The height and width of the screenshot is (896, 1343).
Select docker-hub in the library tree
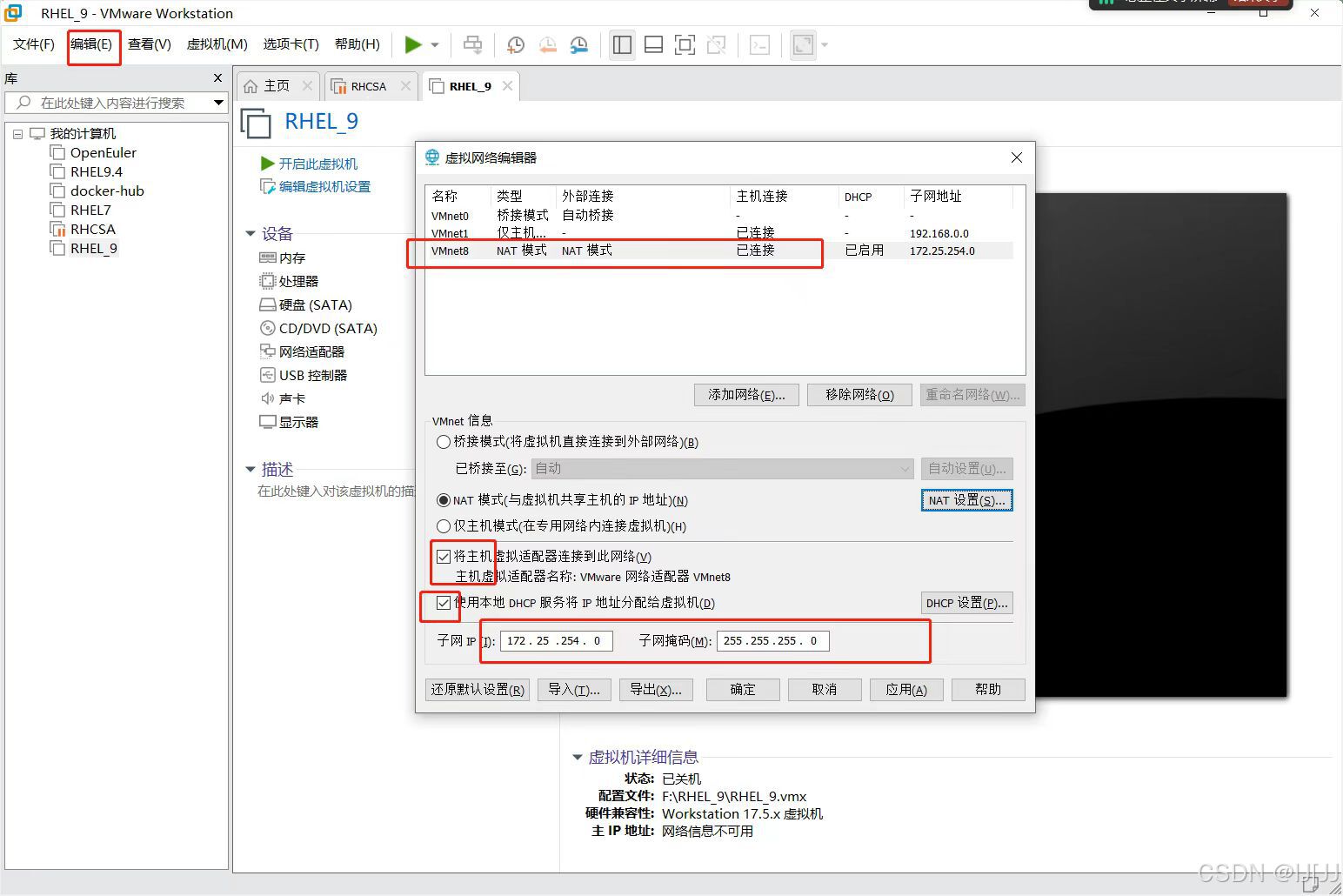point(107,191)
